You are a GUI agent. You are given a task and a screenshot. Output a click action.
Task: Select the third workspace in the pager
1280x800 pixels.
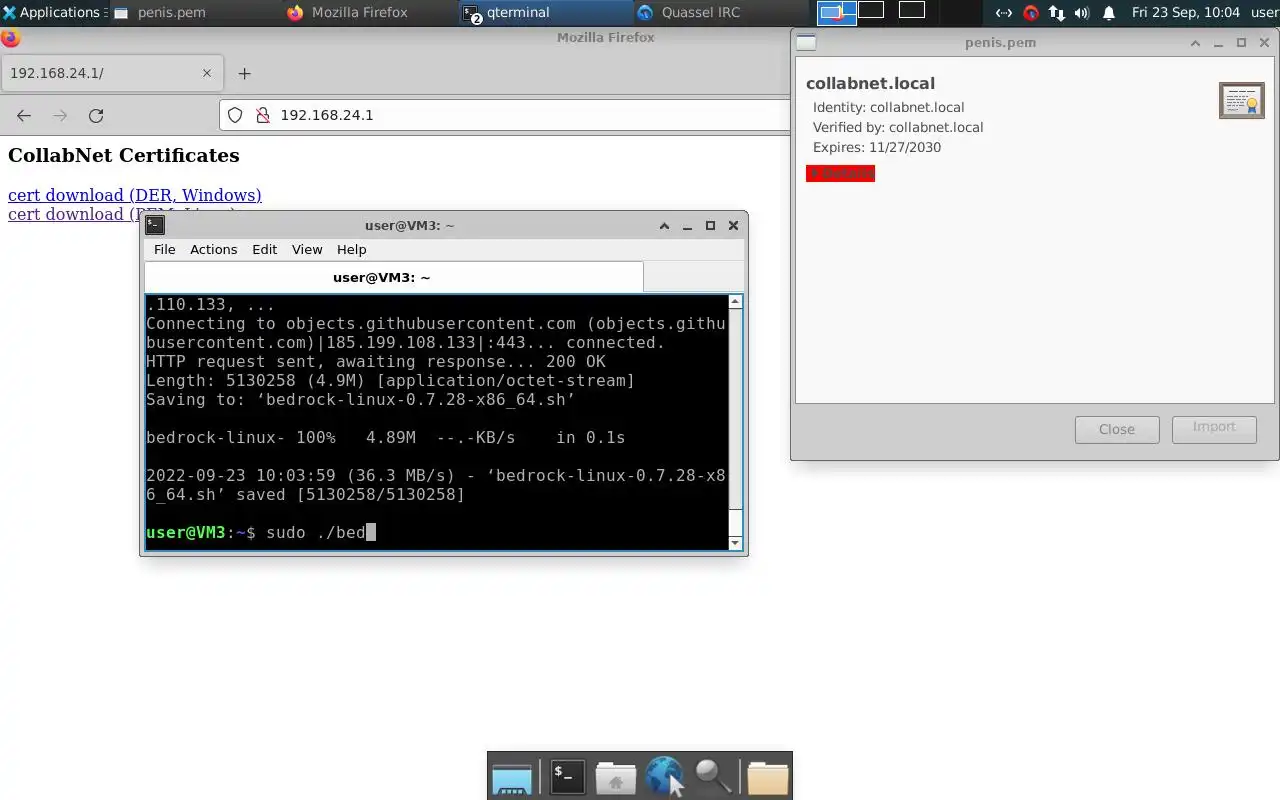pyautogui.click(x=911, y=10)
